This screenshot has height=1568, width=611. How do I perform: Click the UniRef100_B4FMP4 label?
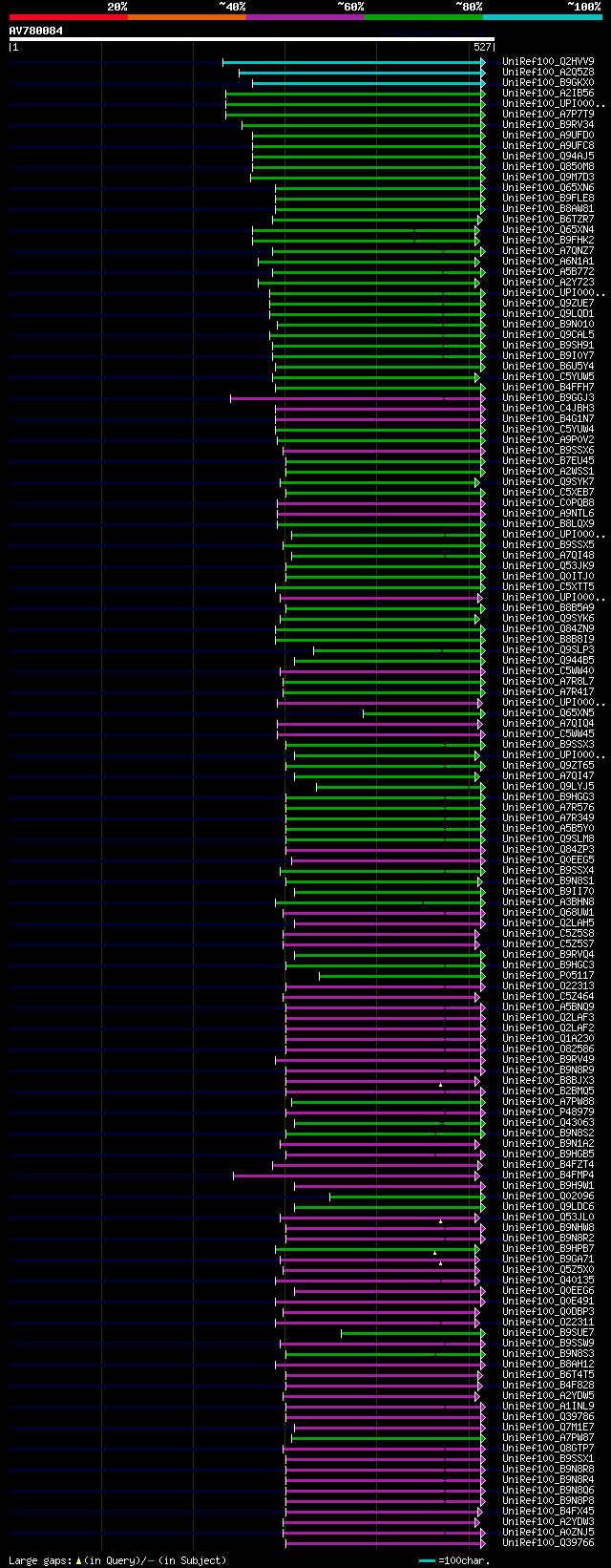[x=548, y=1176]
